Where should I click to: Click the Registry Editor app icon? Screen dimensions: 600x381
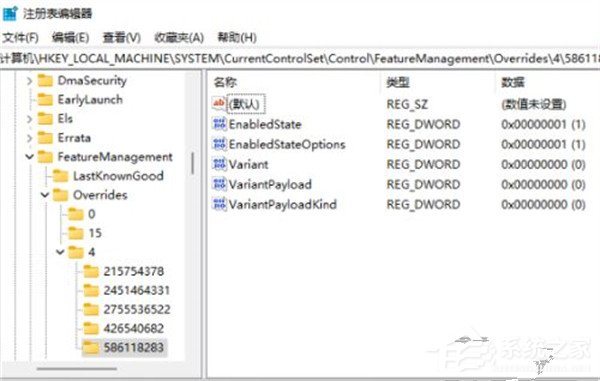tap(10, 13)
